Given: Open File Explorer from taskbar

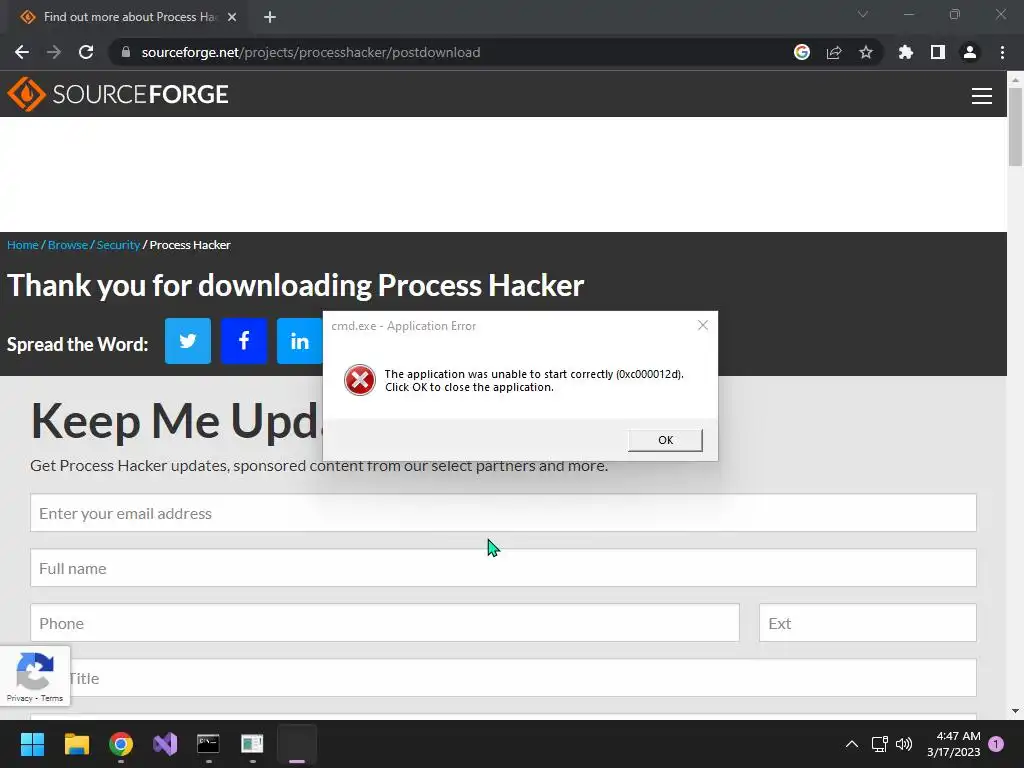Looking at the screenshot, I should [x=76, y=744].
